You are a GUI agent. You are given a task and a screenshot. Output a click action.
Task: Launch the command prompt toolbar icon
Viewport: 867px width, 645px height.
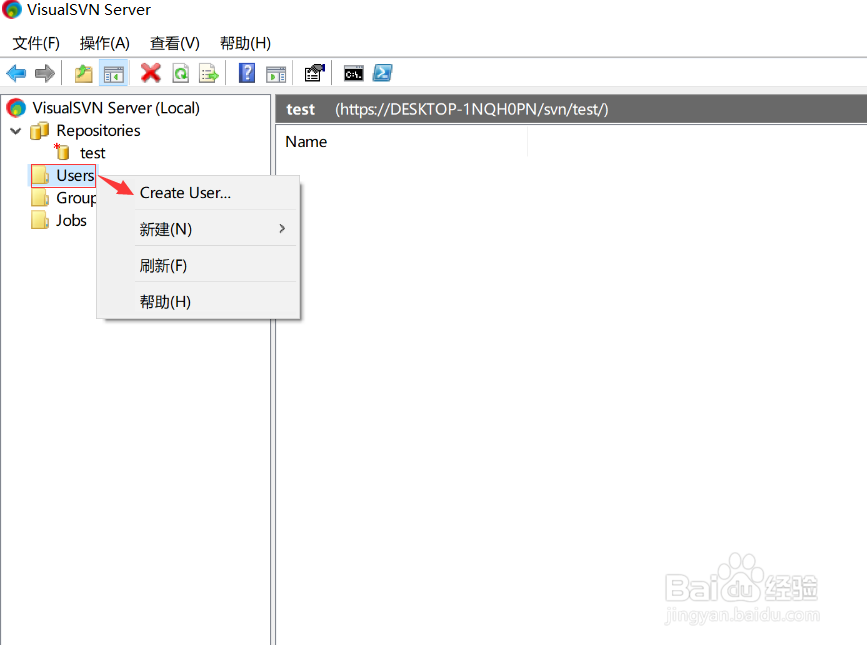point(353,73)
